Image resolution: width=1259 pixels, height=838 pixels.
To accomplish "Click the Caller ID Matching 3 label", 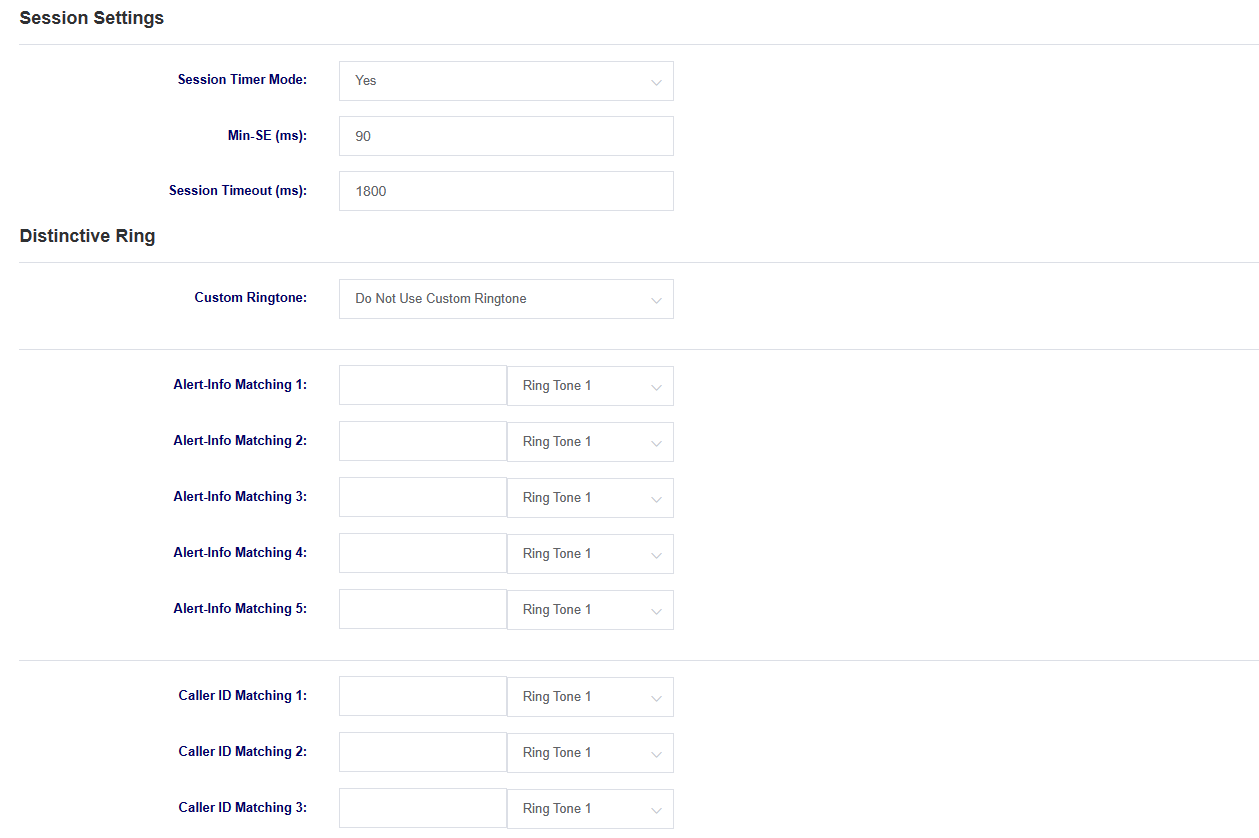I will click(243, 807).
